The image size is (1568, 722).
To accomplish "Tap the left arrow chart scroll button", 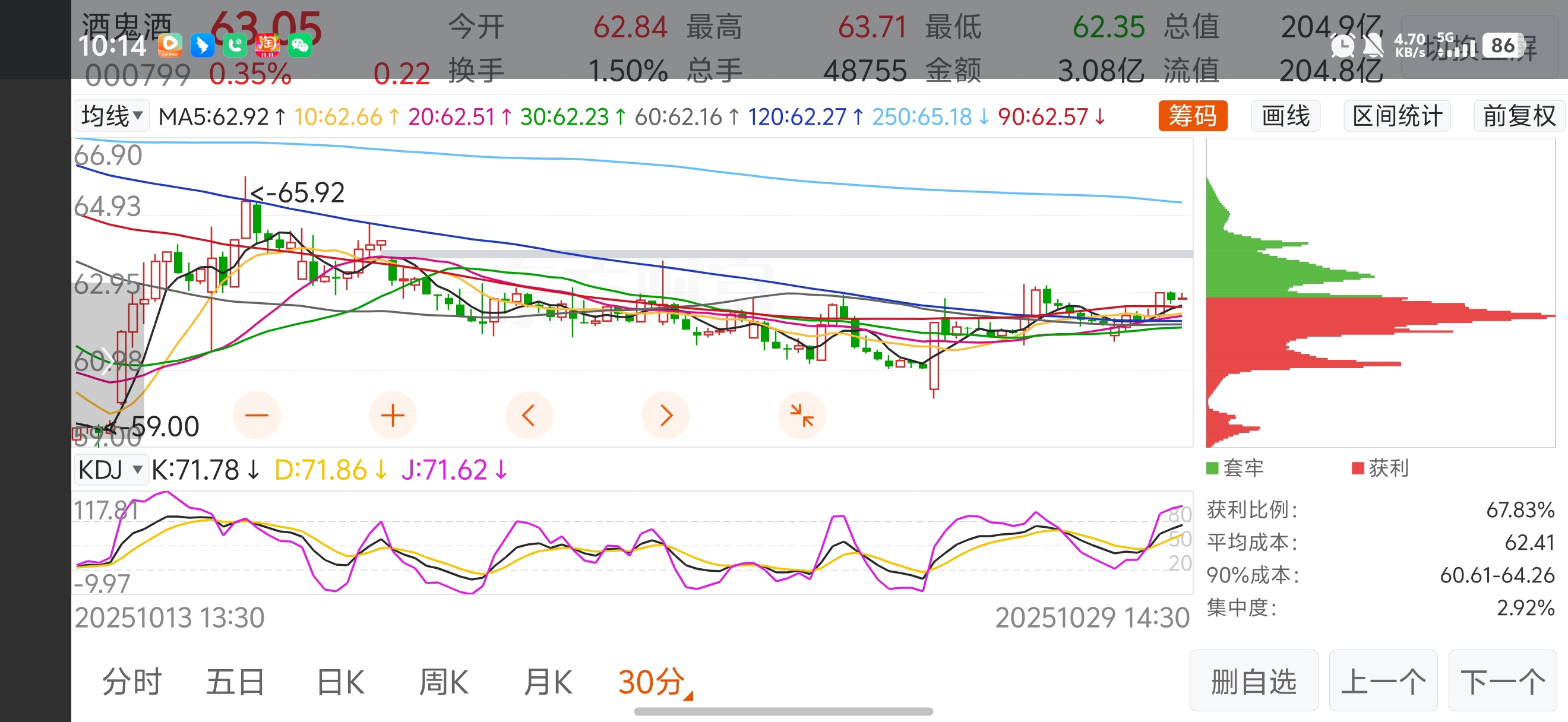I will click(x=529, y=416).
